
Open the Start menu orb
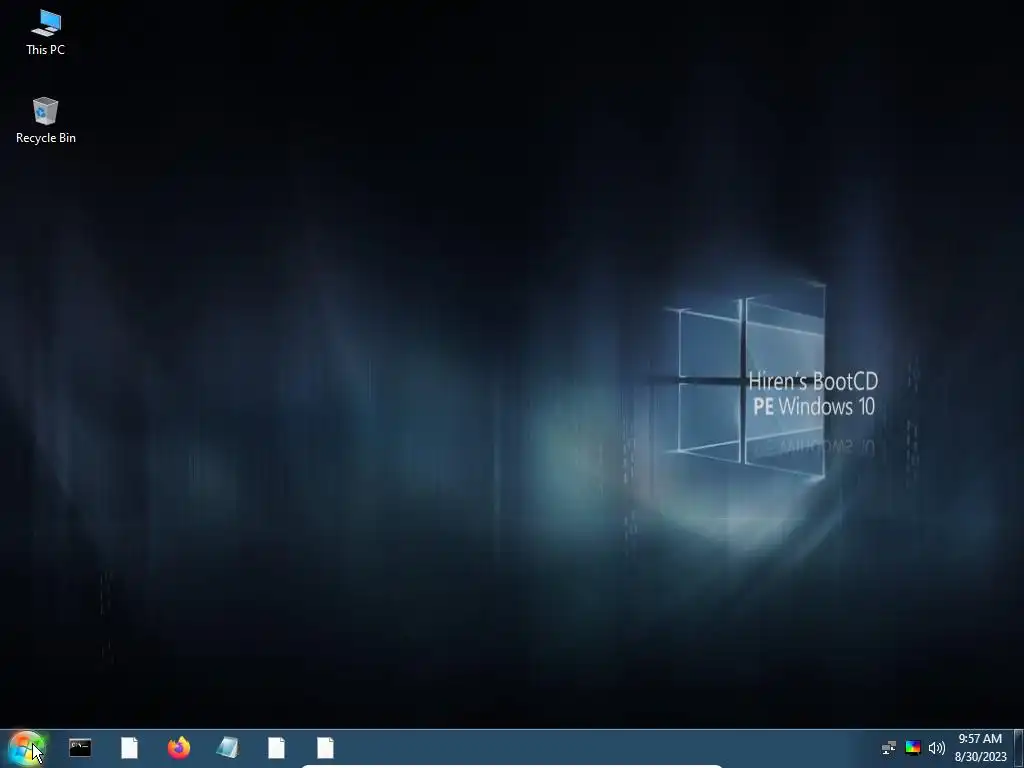pyautogui.click(x=26, y=748)
